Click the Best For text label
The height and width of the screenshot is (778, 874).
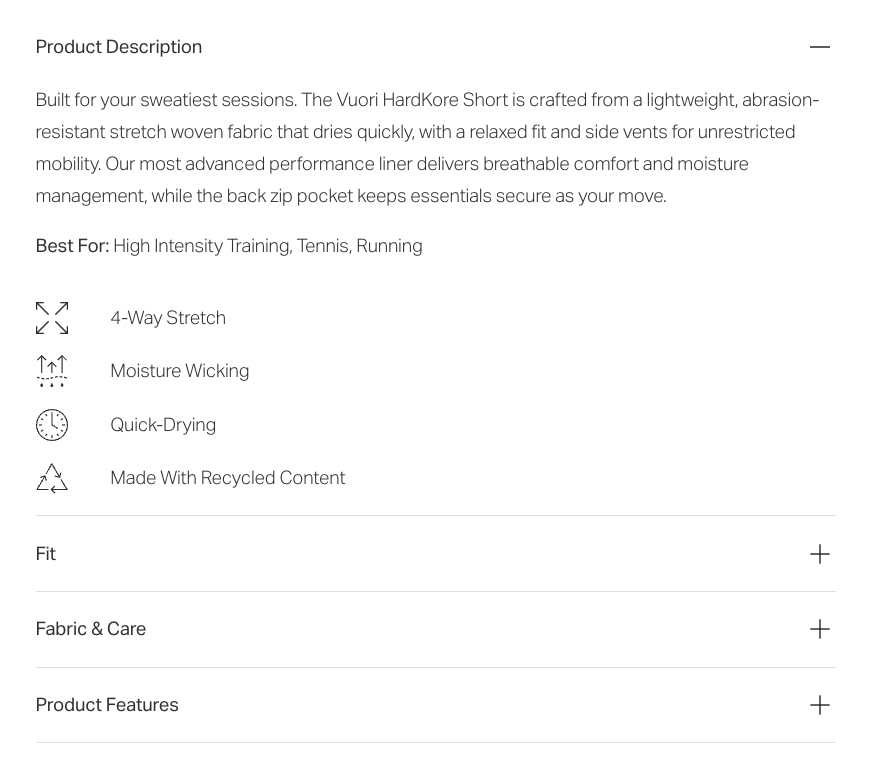pos(71,245)
